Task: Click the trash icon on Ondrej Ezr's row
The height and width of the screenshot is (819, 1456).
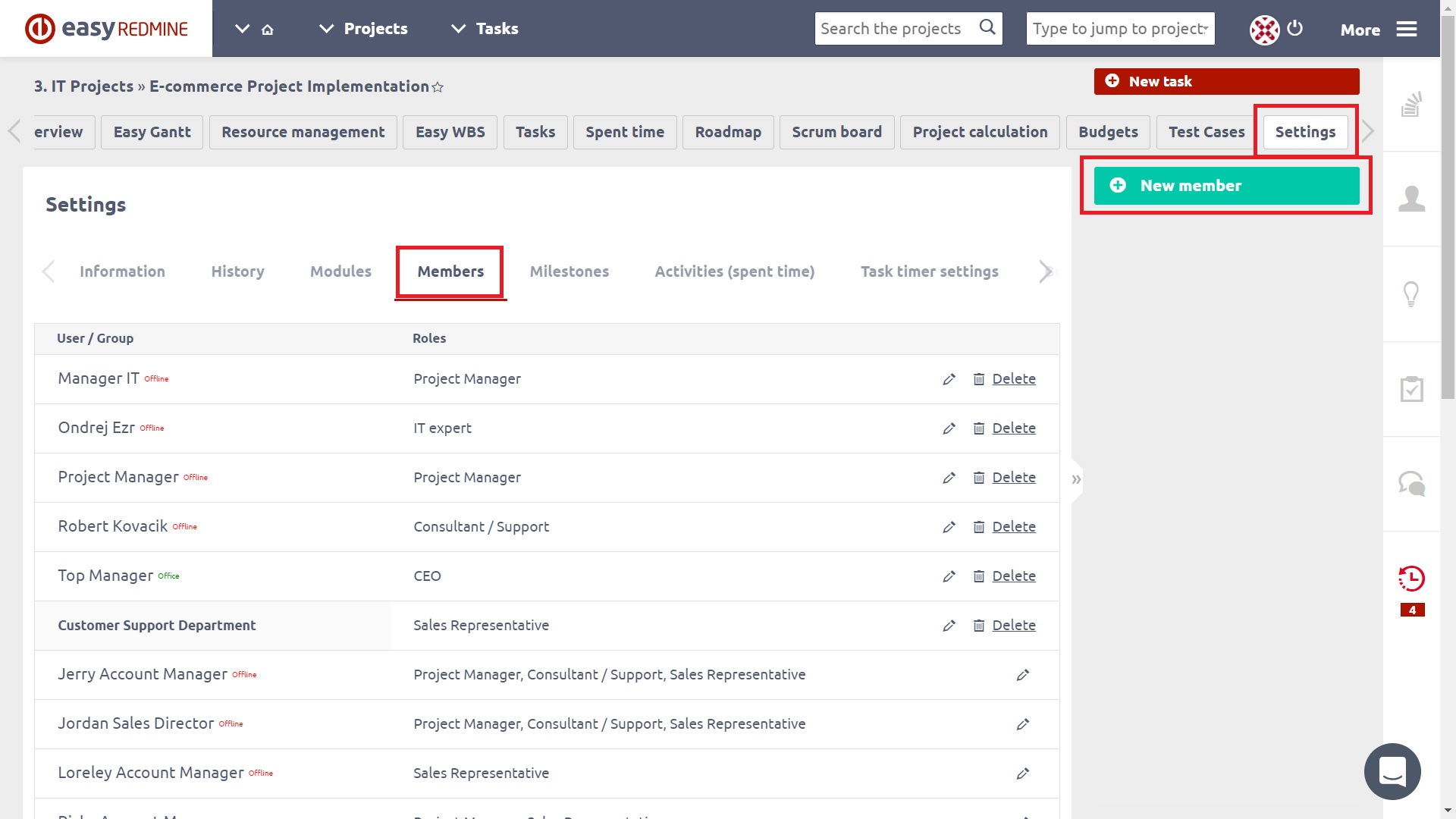Action: (978, 428)
